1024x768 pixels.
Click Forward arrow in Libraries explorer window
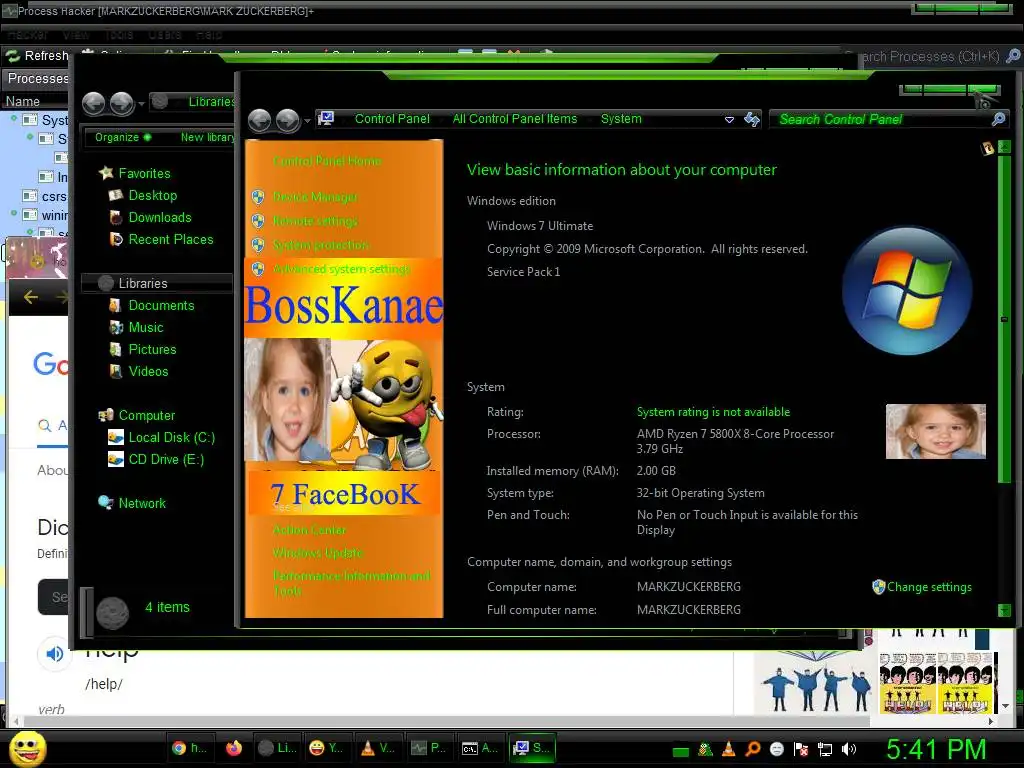tap(121, 103)
